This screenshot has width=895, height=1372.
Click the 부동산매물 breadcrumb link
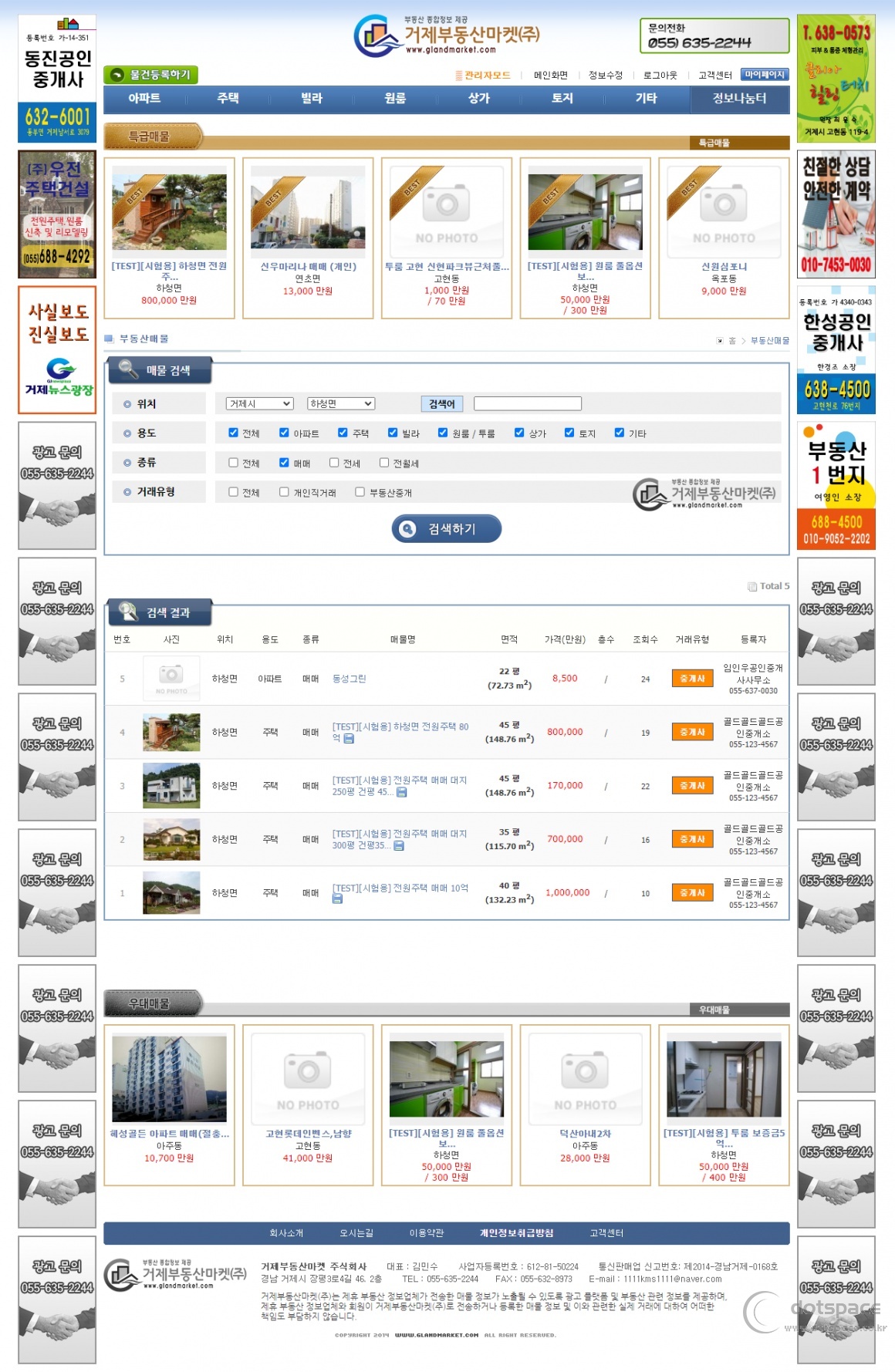[x=770, y=341]
